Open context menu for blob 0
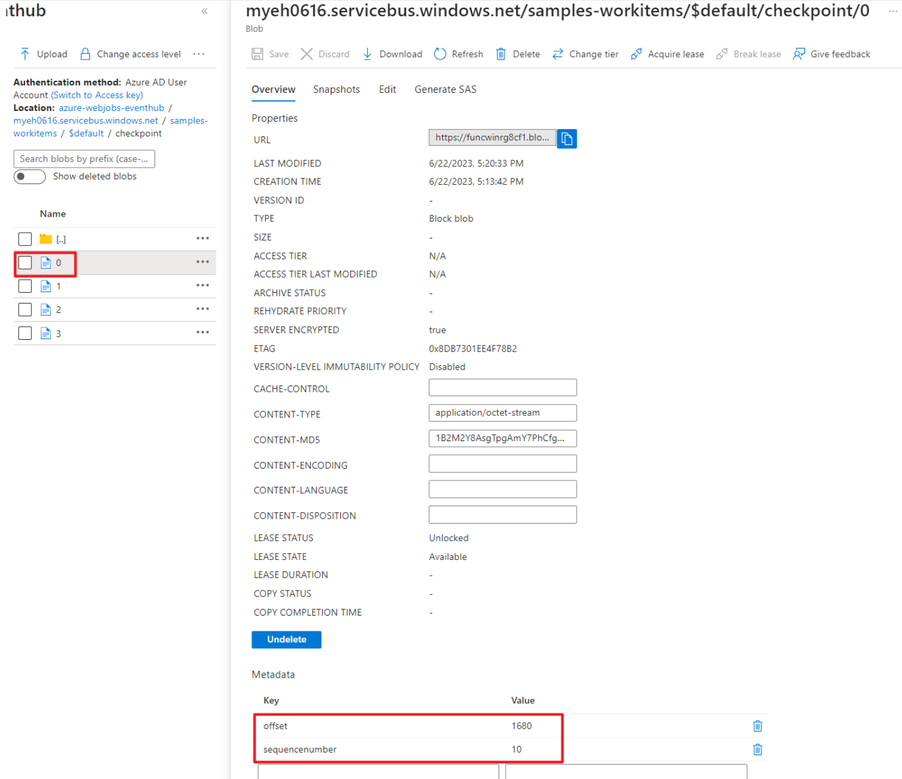The width and height of the screenshot is (902, 779). 202,262
